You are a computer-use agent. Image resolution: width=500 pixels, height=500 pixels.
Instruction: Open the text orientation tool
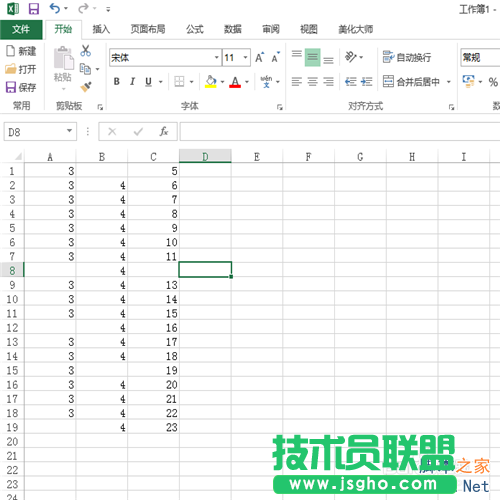(351, 57)
